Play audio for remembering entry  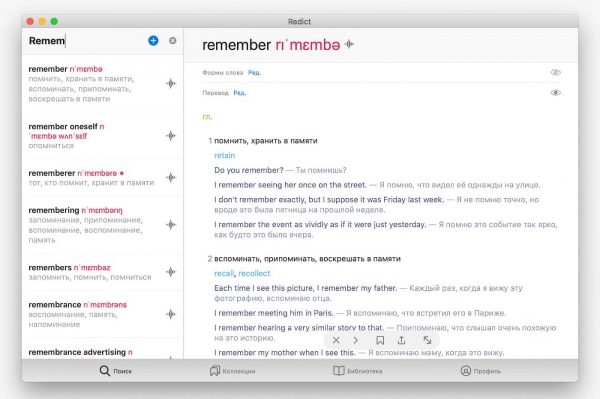pos(171,225)
